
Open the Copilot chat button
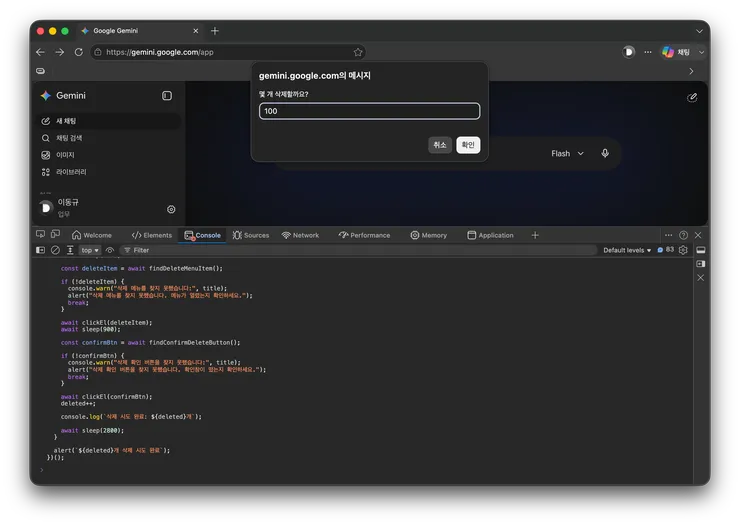tap(676, 52)
